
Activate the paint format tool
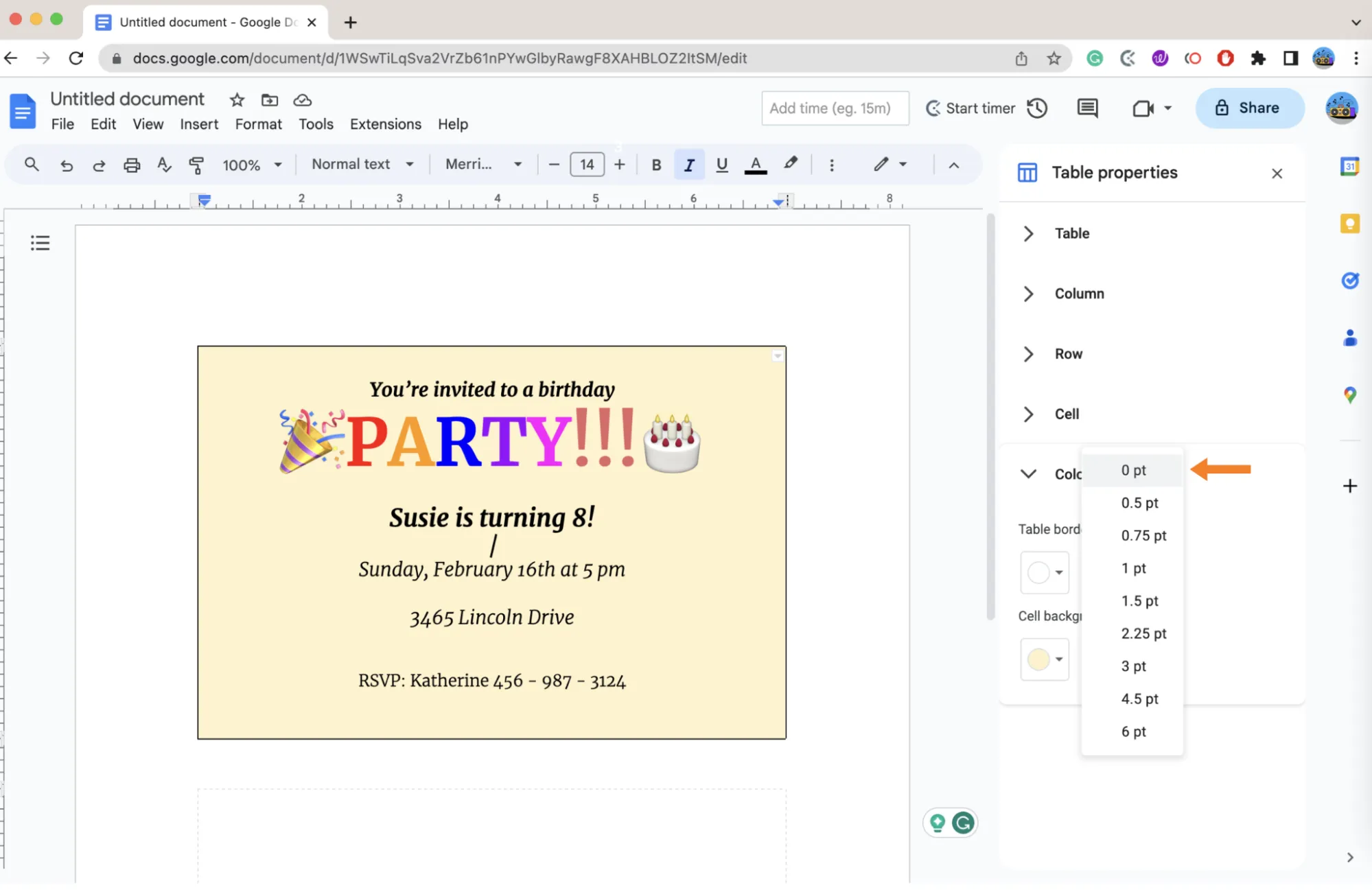click(196, 165)
